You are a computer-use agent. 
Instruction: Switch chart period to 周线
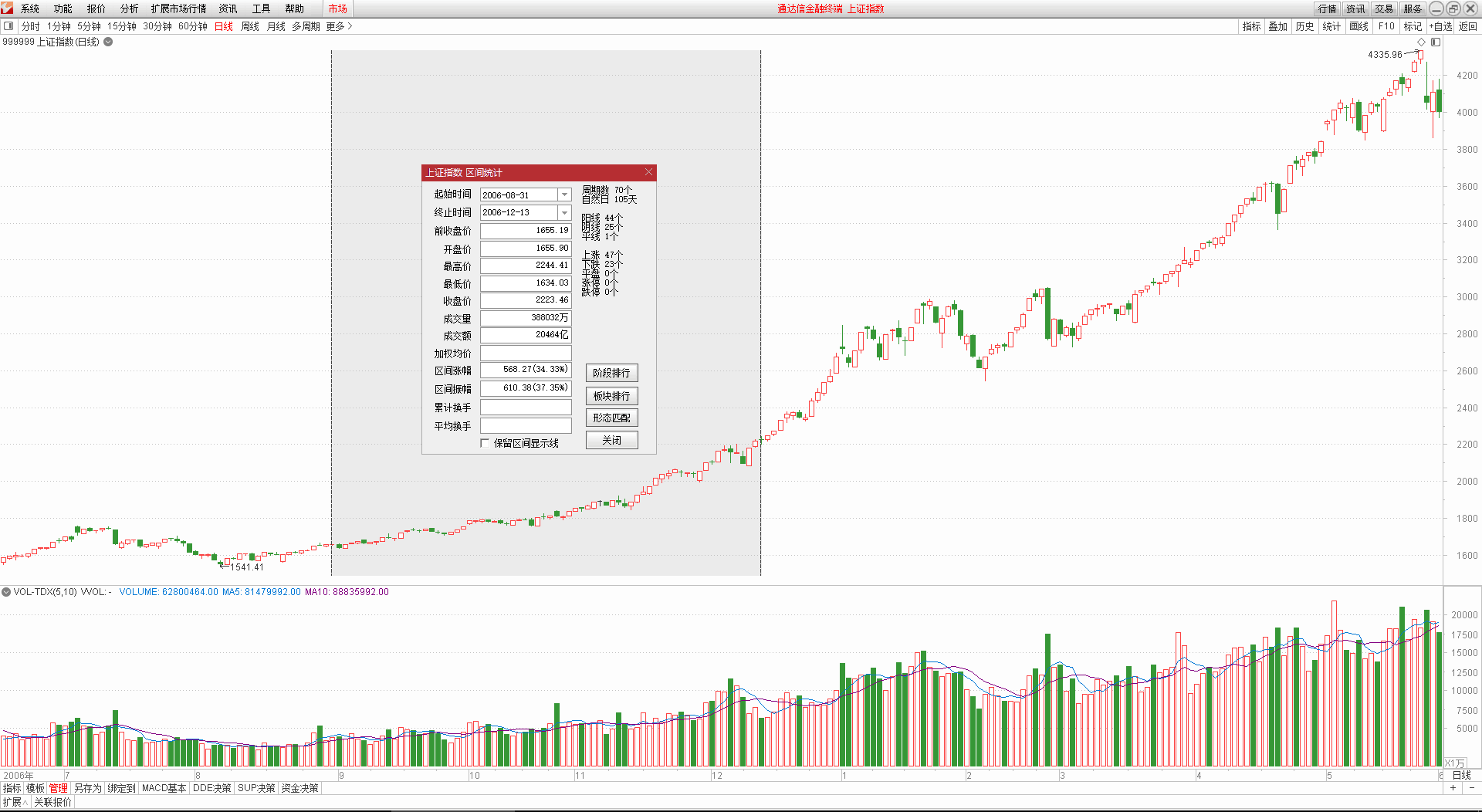click(x=249, y=26)
